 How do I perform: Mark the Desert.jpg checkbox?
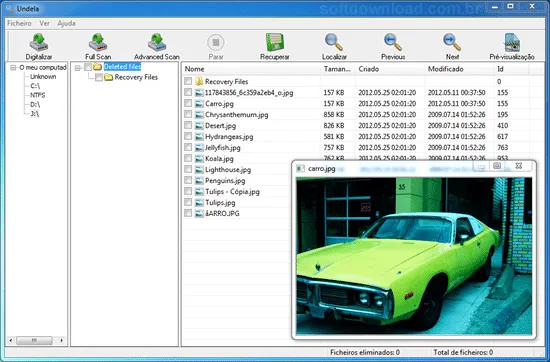pos(188,125)
